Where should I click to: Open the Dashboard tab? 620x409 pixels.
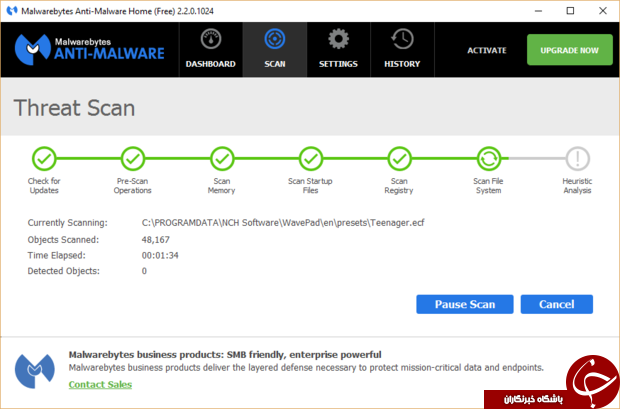click(x=211, y=49)
